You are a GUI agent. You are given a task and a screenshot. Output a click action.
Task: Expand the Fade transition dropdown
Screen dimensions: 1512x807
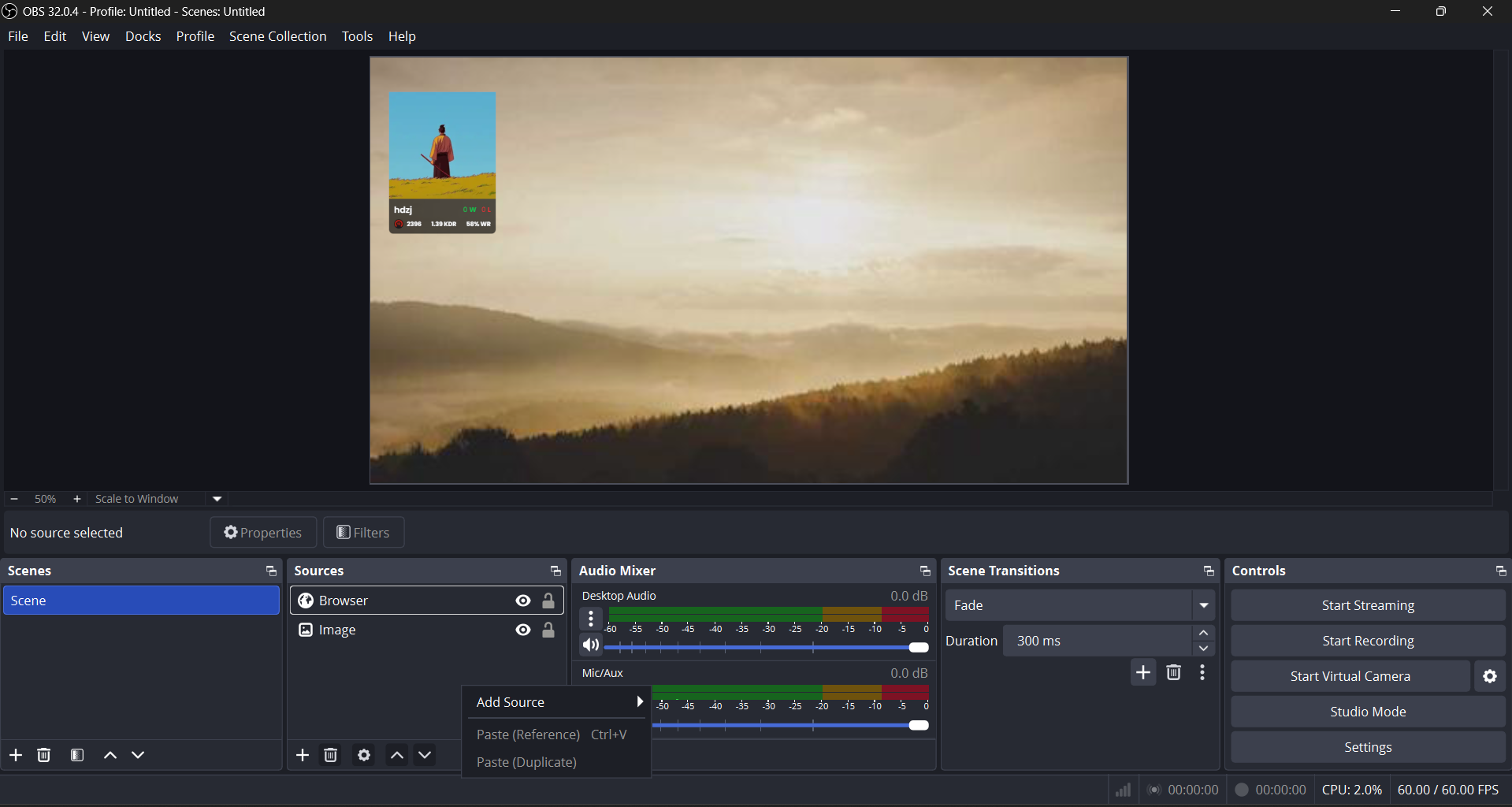[1204, 605]
